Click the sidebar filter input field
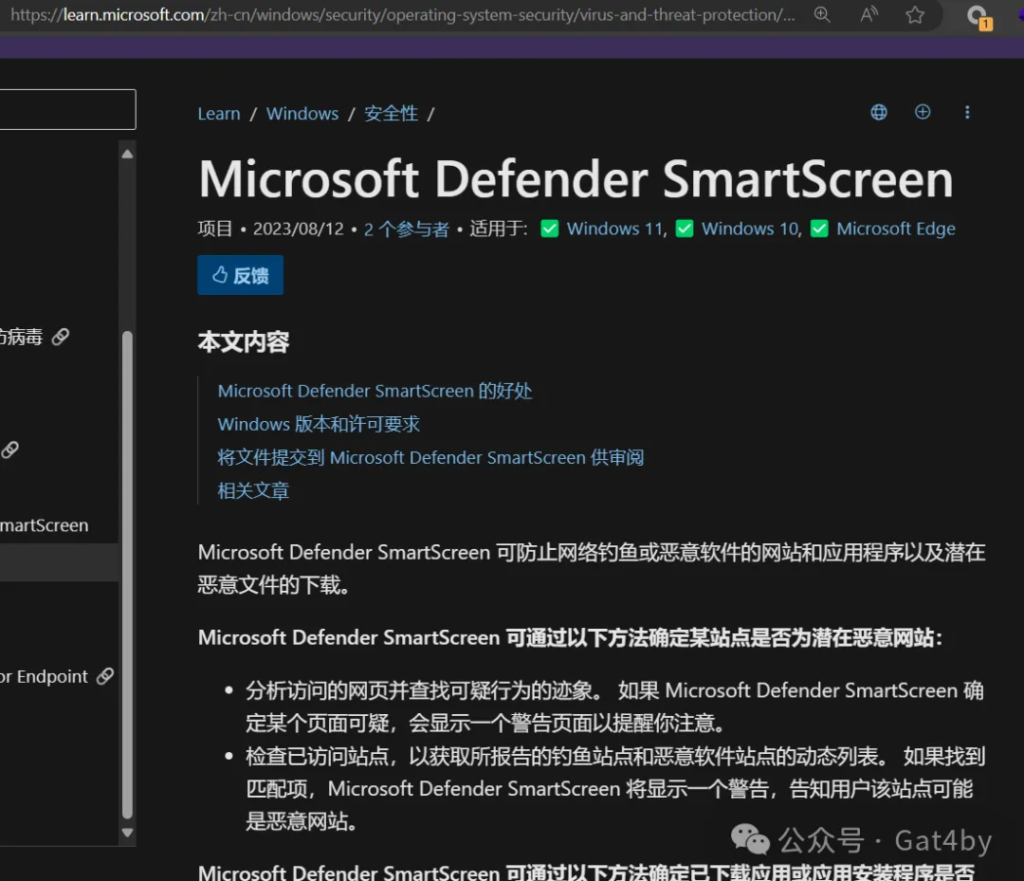The height and width of the screenshot is (881, 1024). point(68,109)
